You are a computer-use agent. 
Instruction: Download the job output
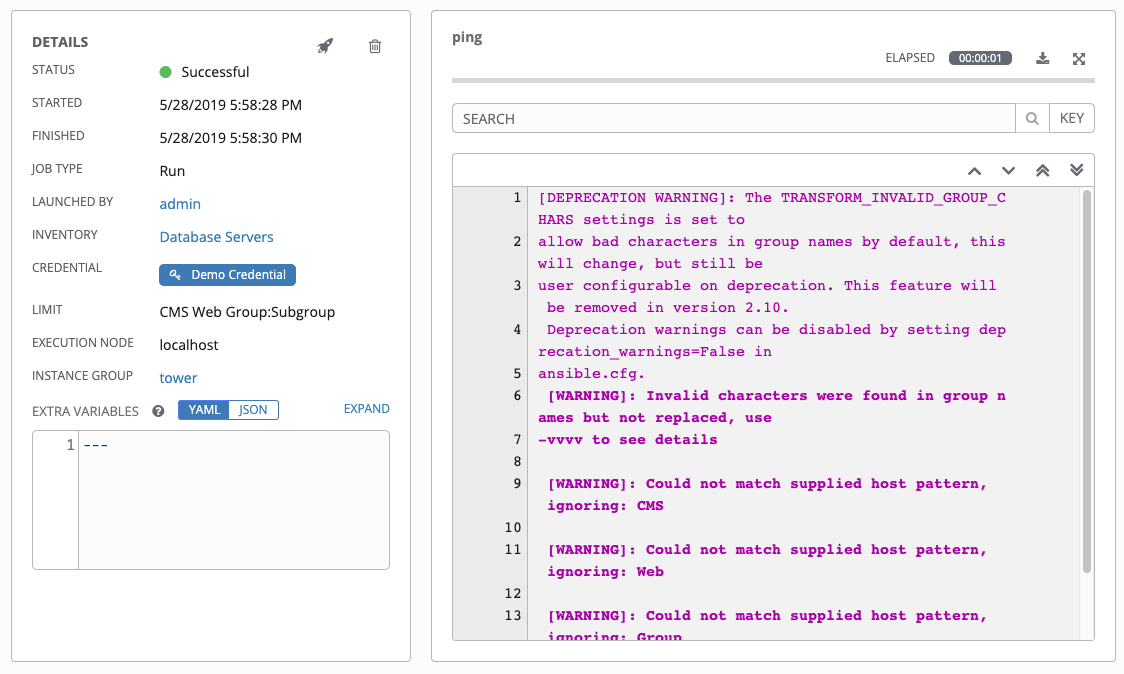pyautogui.click(x=1042, y=58)
